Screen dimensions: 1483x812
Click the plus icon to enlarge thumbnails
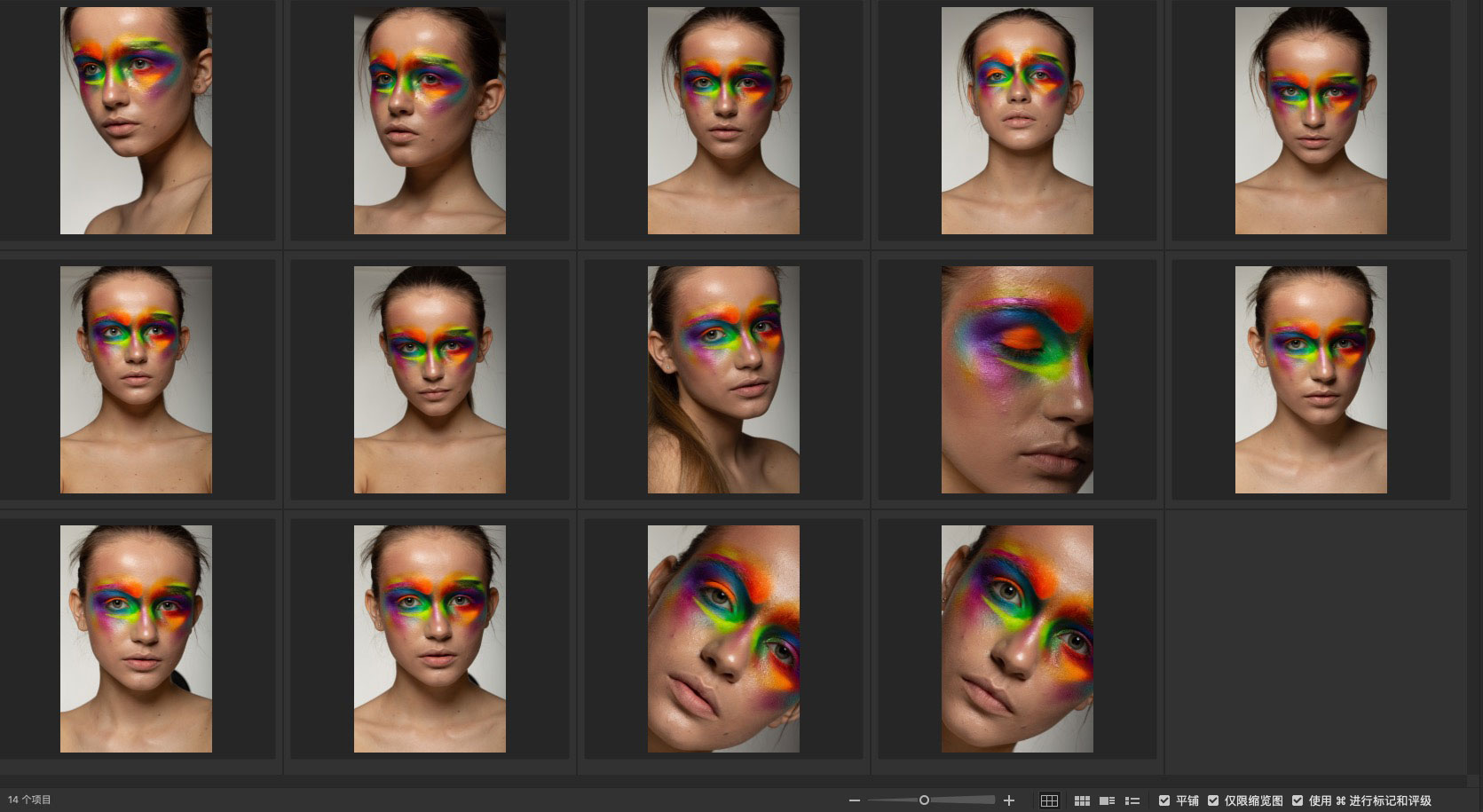tap(1008, 800)
